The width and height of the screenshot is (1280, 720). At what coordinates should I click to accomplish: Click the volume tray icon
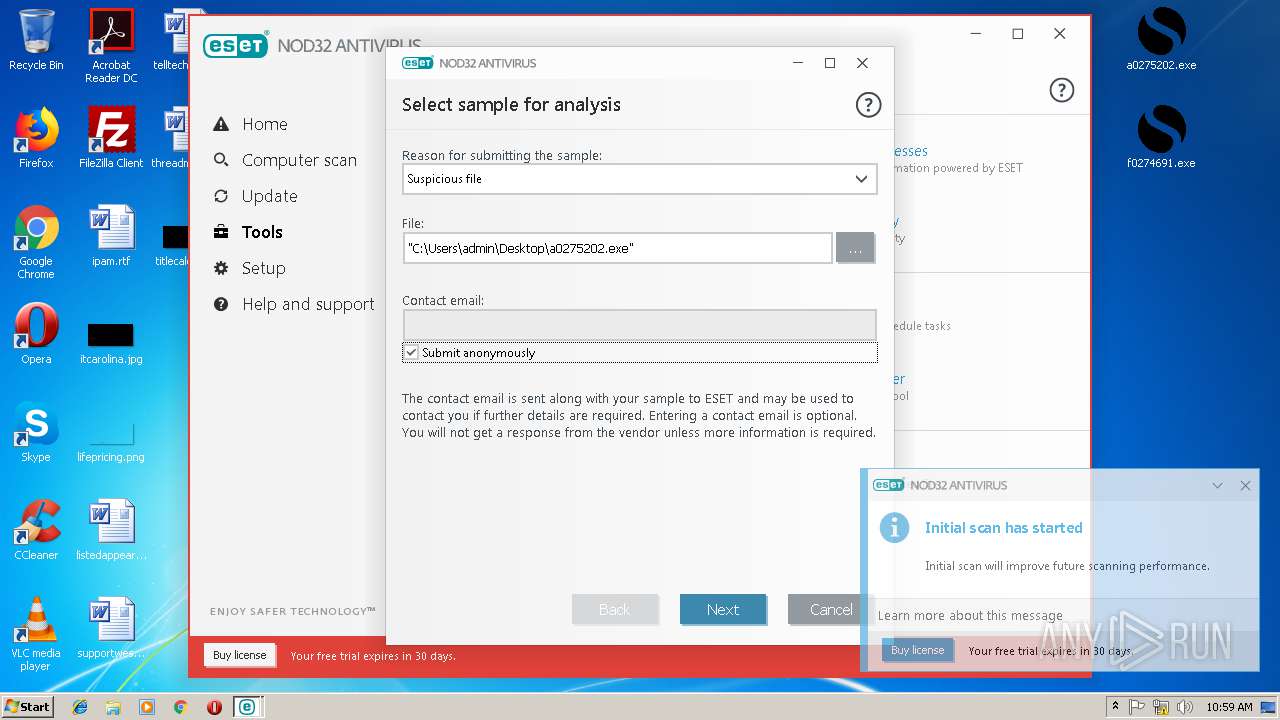point(1185,707)
